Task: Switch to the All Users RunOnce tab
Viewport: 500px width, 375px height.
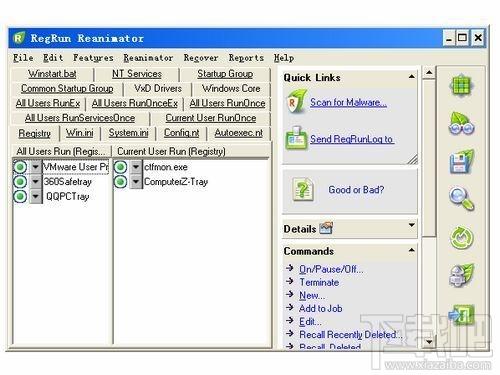Action: (227, 103)
